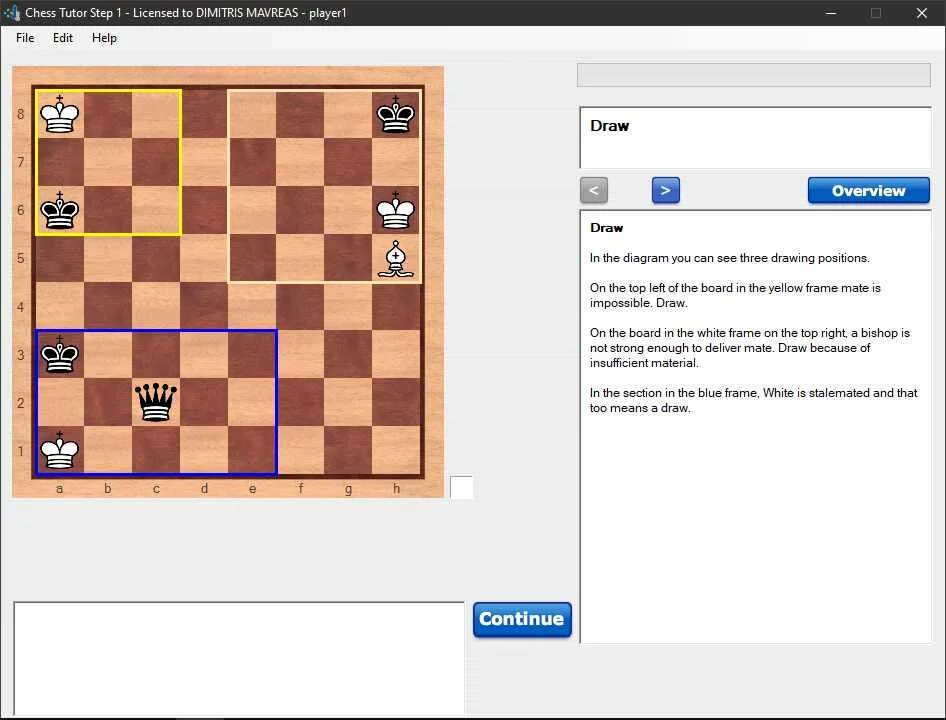Select the black king on h8
Screen dimensions: 946x720
coord(396,114)
